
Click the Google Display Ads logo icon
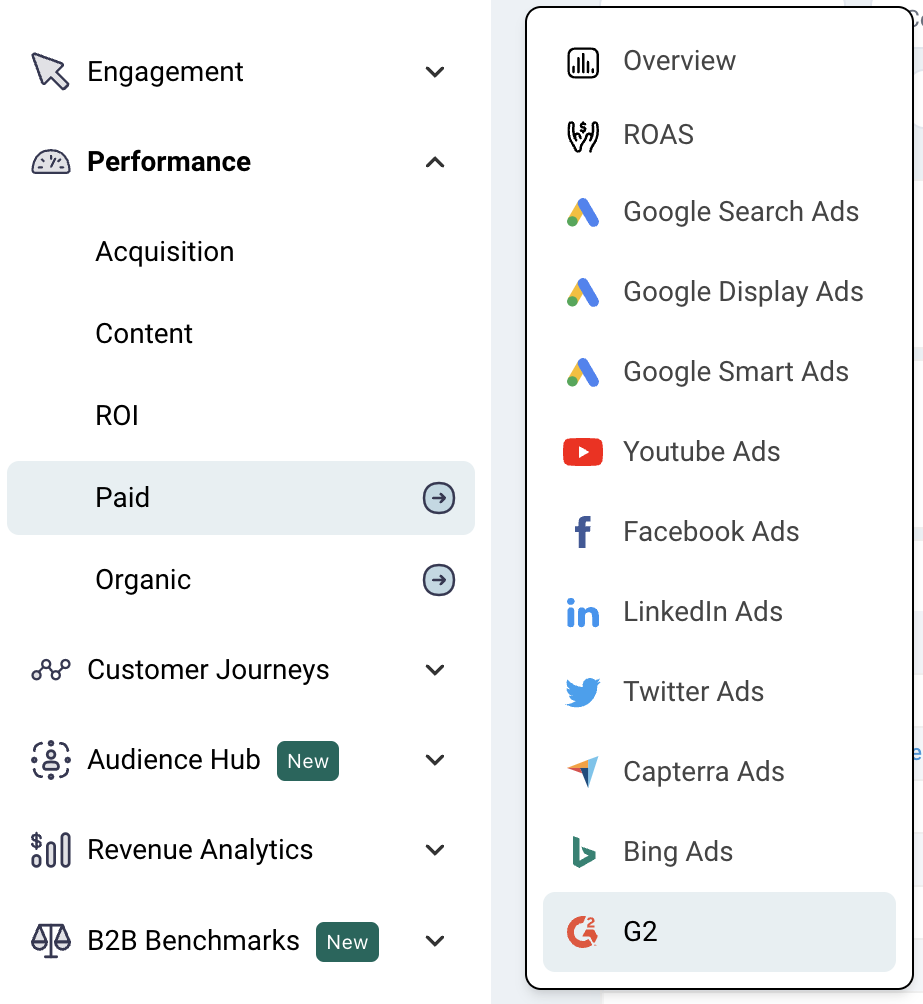tap(583, 293)
